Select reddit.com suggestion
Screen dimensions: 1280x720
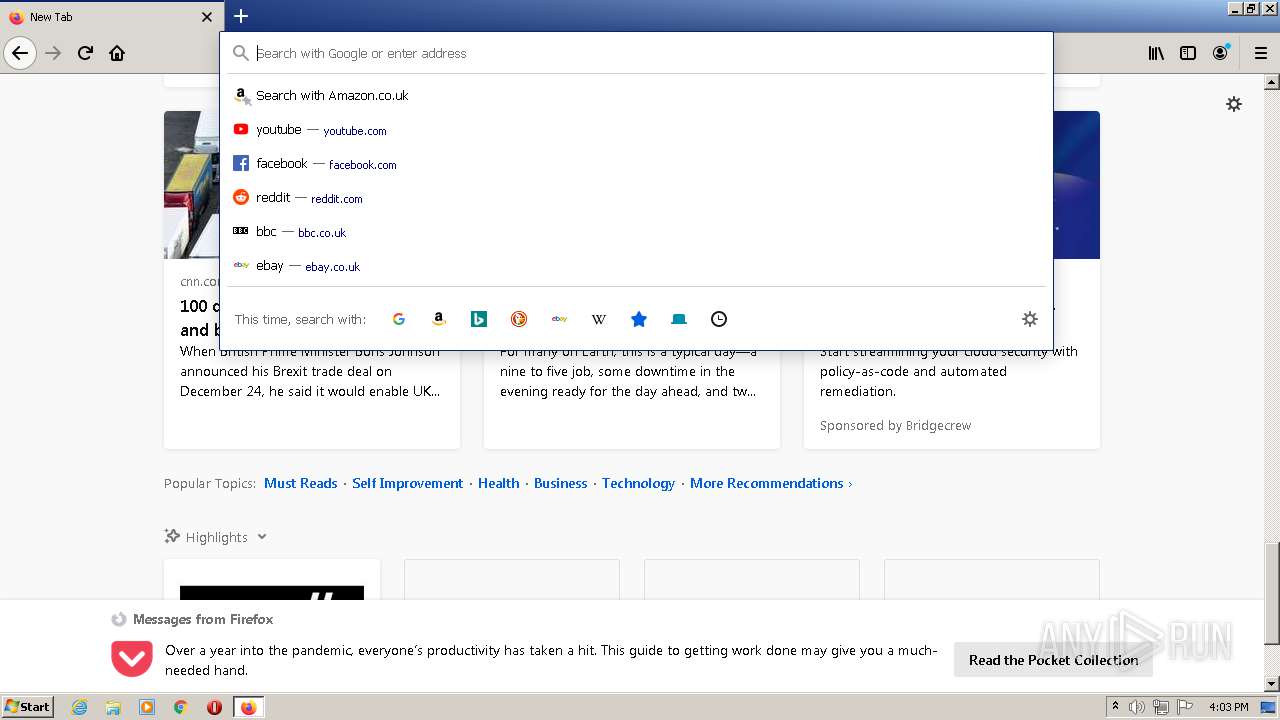click(x=636, y=198)
